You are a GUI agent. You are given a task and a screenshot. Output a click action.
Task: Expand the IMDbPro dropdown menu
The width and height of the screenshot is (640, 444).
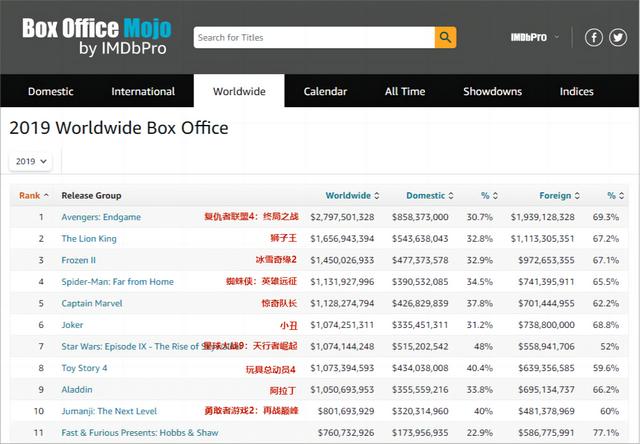point(534,38)
